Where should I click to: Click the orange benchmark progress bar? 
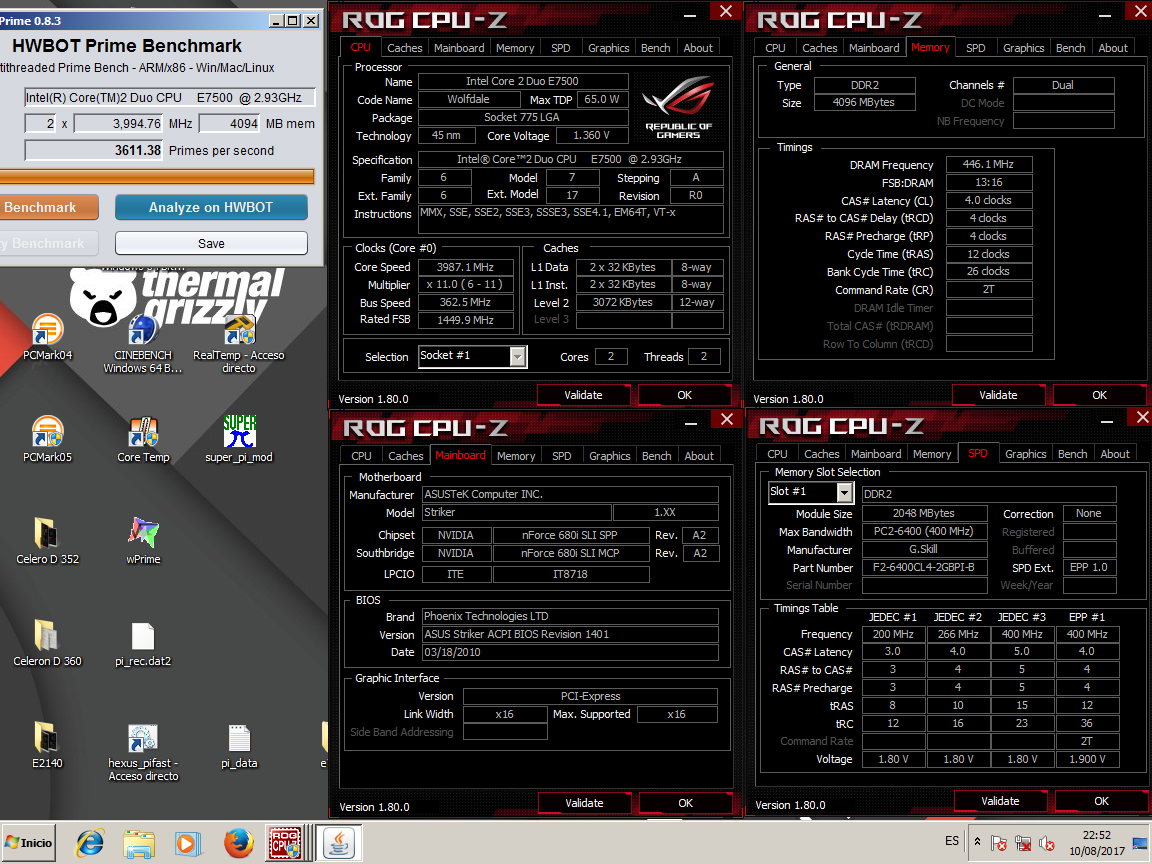pyautogui.click(x=157, y=176)
